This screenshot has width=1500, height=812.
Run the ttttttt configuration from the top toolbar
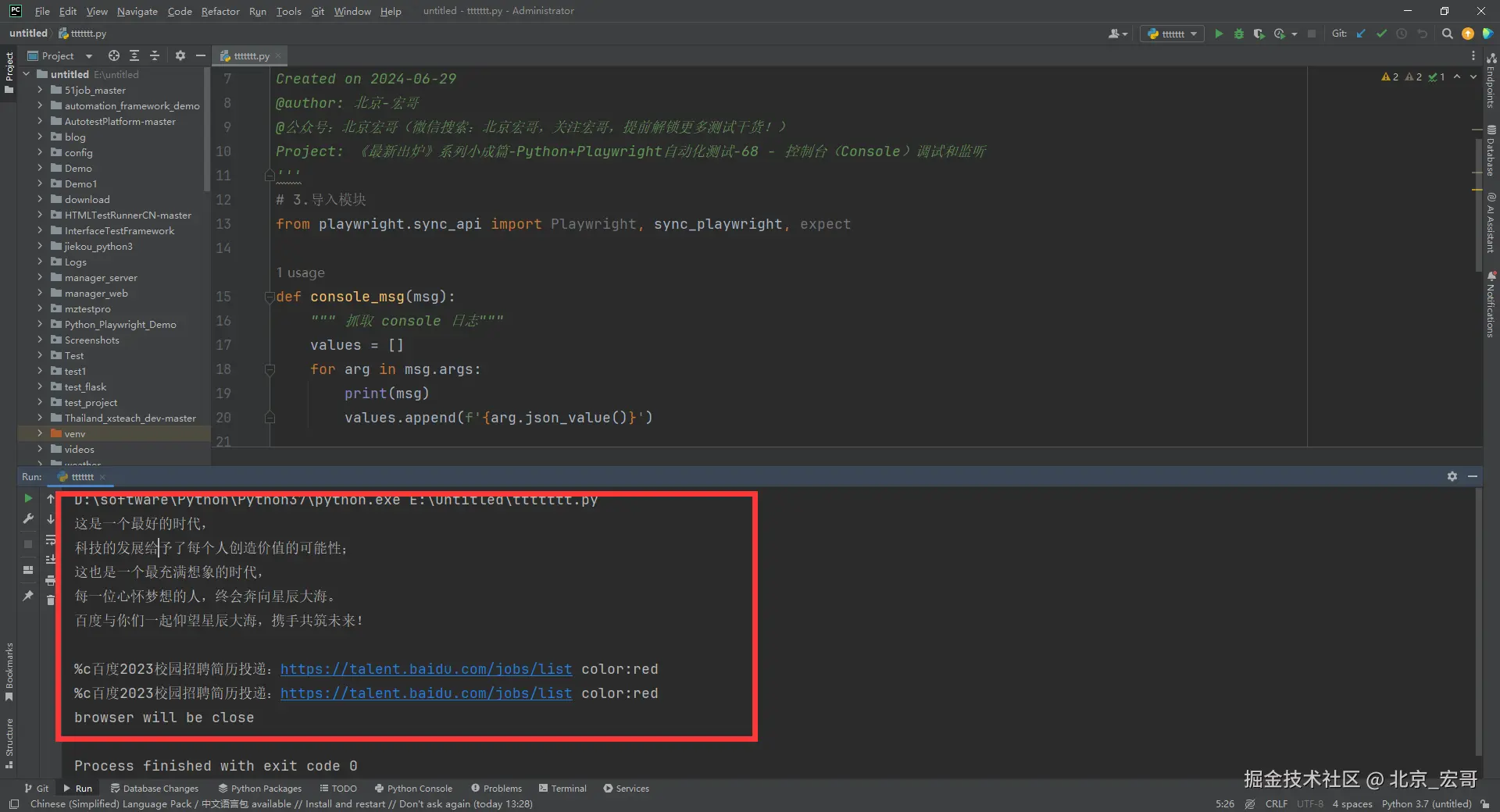click(1218, 34)
